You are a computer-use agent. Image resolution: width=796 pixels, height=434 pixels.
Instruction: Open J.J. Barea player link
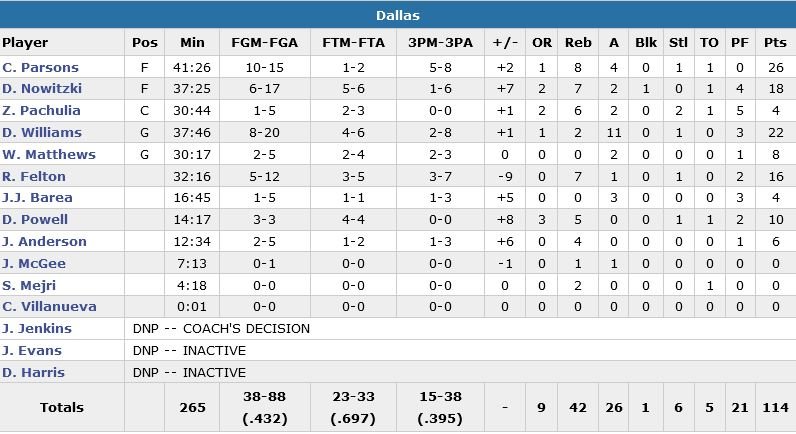click(37, 198)
